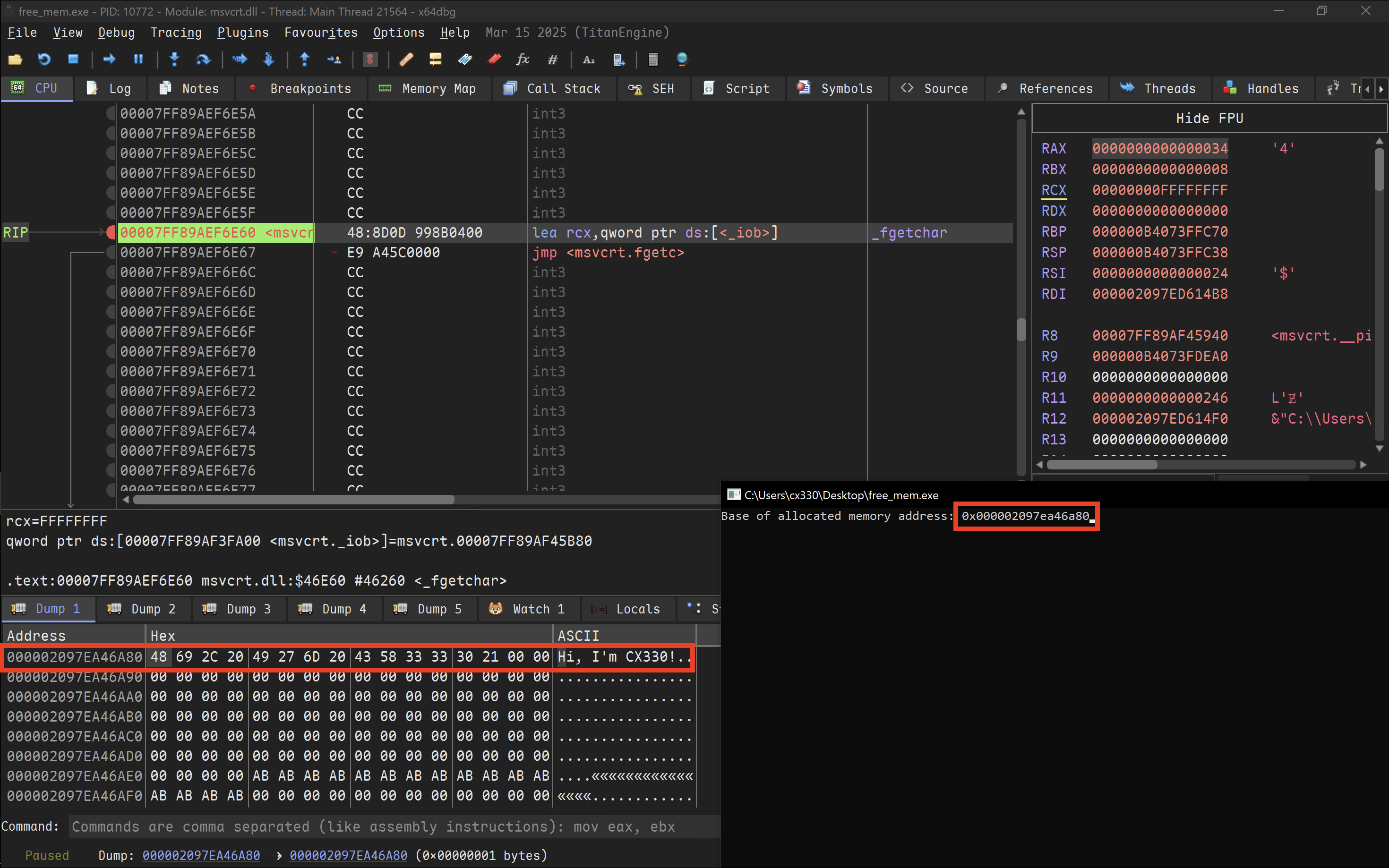
Task: Switch to the Memory Map tab
Action: (429, 88)
